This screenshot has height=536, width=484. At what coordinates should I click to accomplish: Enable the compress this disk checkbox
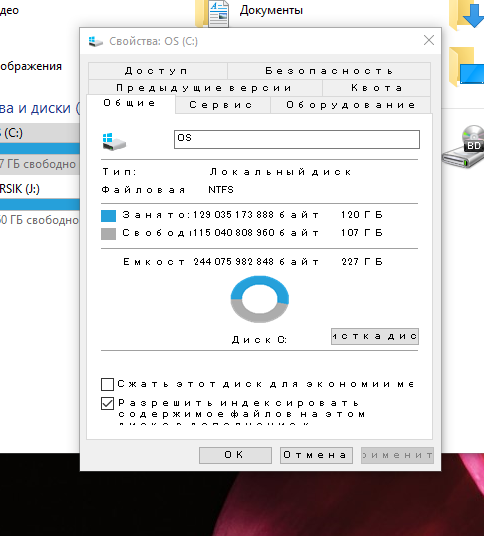point(107,384)
